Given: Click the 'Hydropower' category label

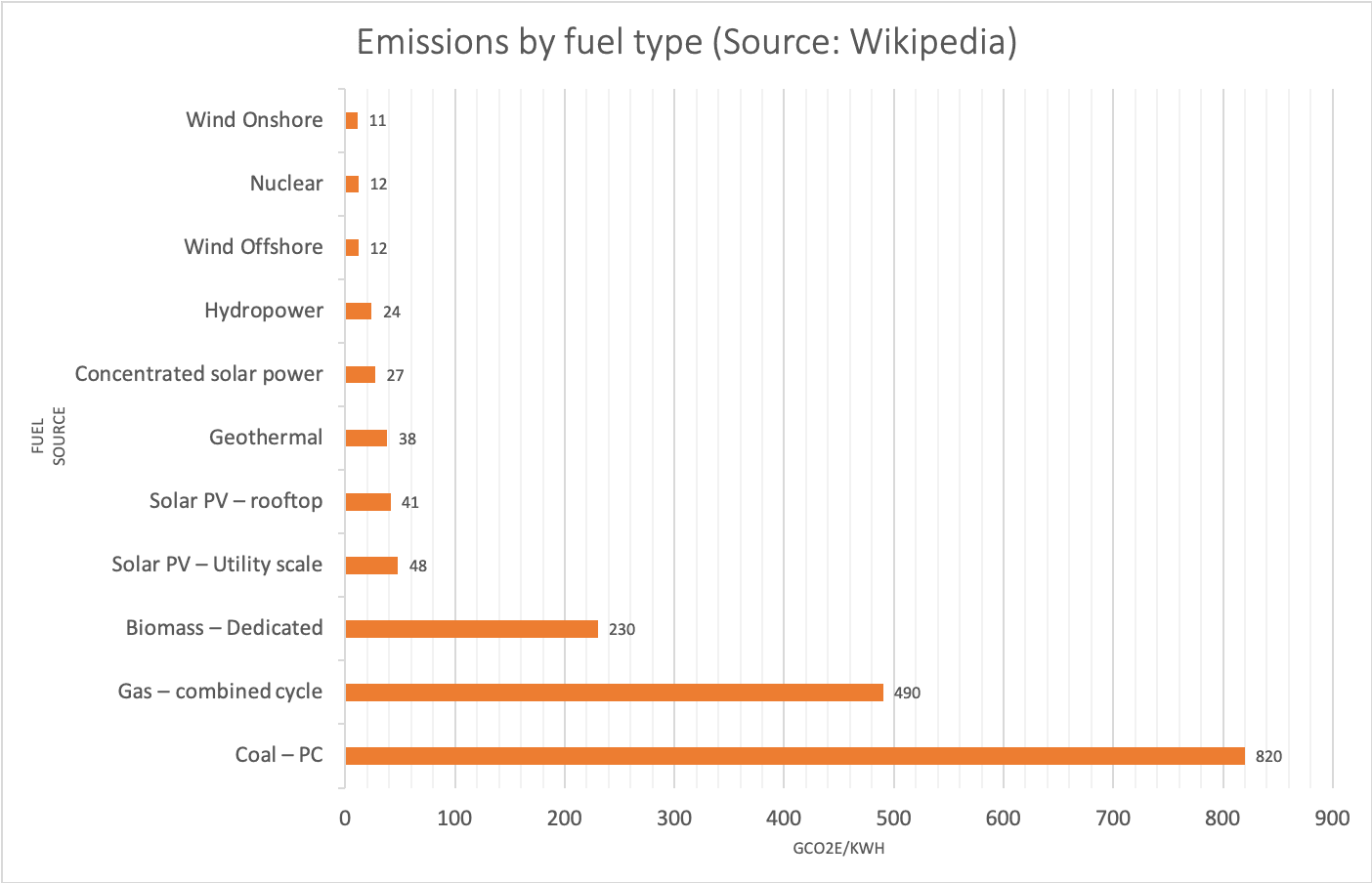Looking at the screenshot, I should tap(264, 311).
